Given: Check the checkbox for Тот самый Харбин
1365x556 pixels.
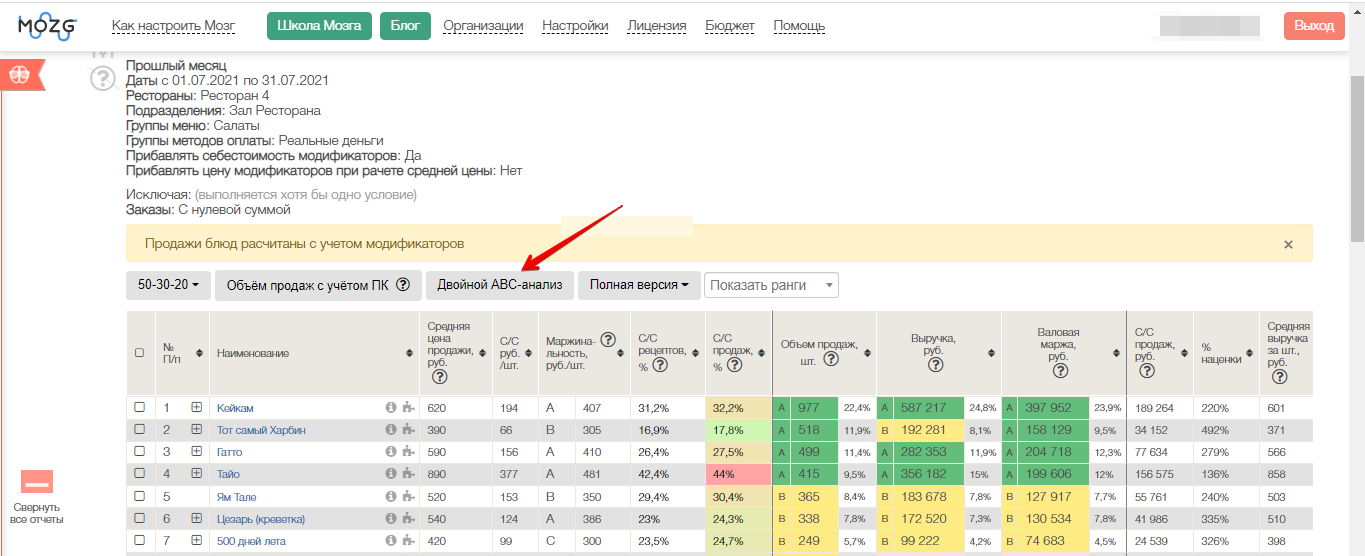Looking at the screenshot, I should pos(140,430).
